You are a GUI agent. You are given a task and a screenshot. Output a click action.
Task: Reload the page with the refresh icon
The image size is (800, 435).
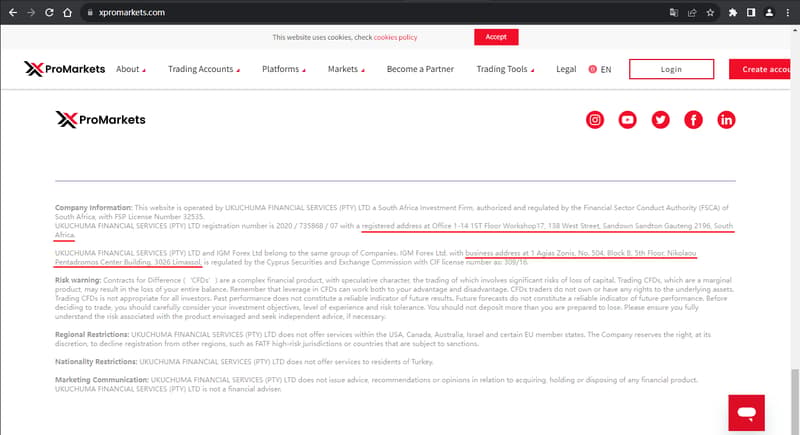pyautogui.click(x=49, y=12)
